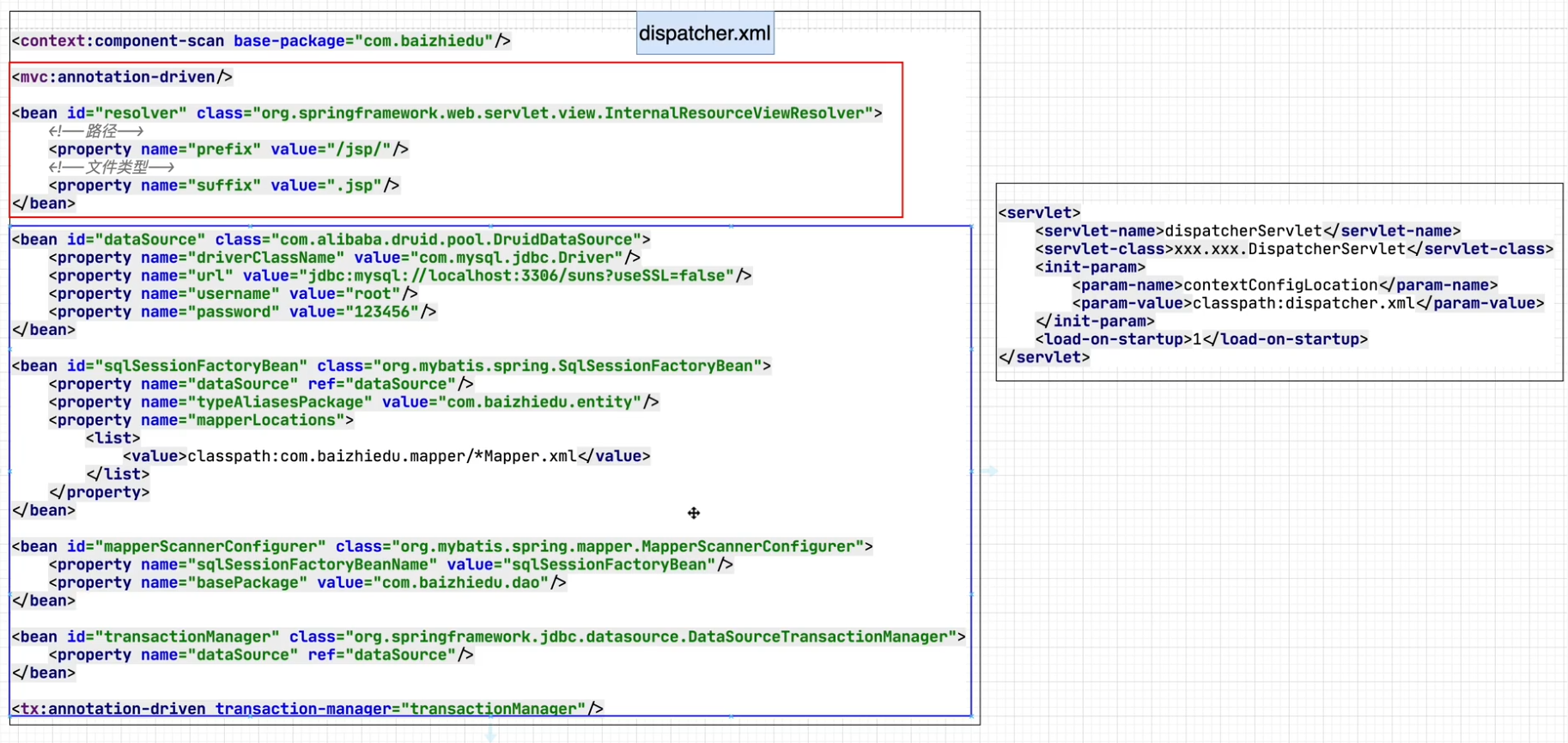The height and width of the screenshot is (743, 1568).
Task: Select the dataSource bean opening tag
Action: pyautogui.click(x=331, y=240)
